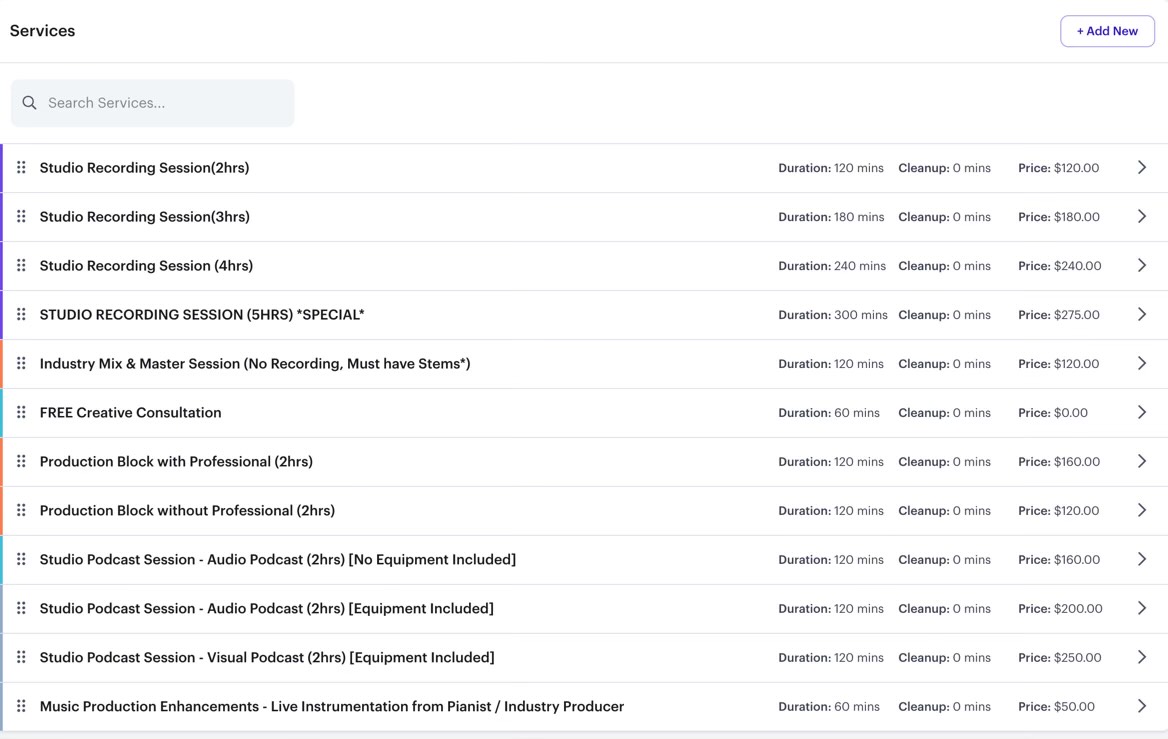The image size is (1168, 739).
Task: Click drag handle for Visual Podcast session
Action: pos(21,658)
